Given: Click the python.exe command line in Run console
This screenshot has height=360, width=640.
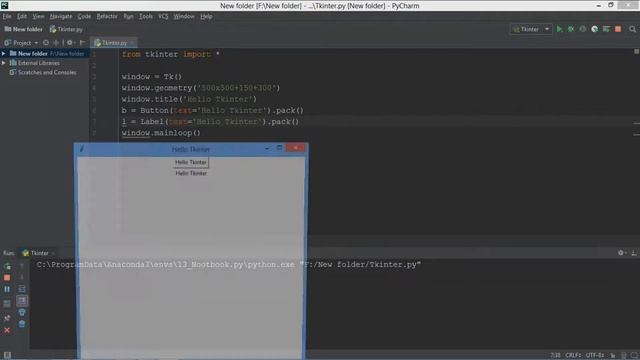Looking at the screenshot, I should point(229,265).
